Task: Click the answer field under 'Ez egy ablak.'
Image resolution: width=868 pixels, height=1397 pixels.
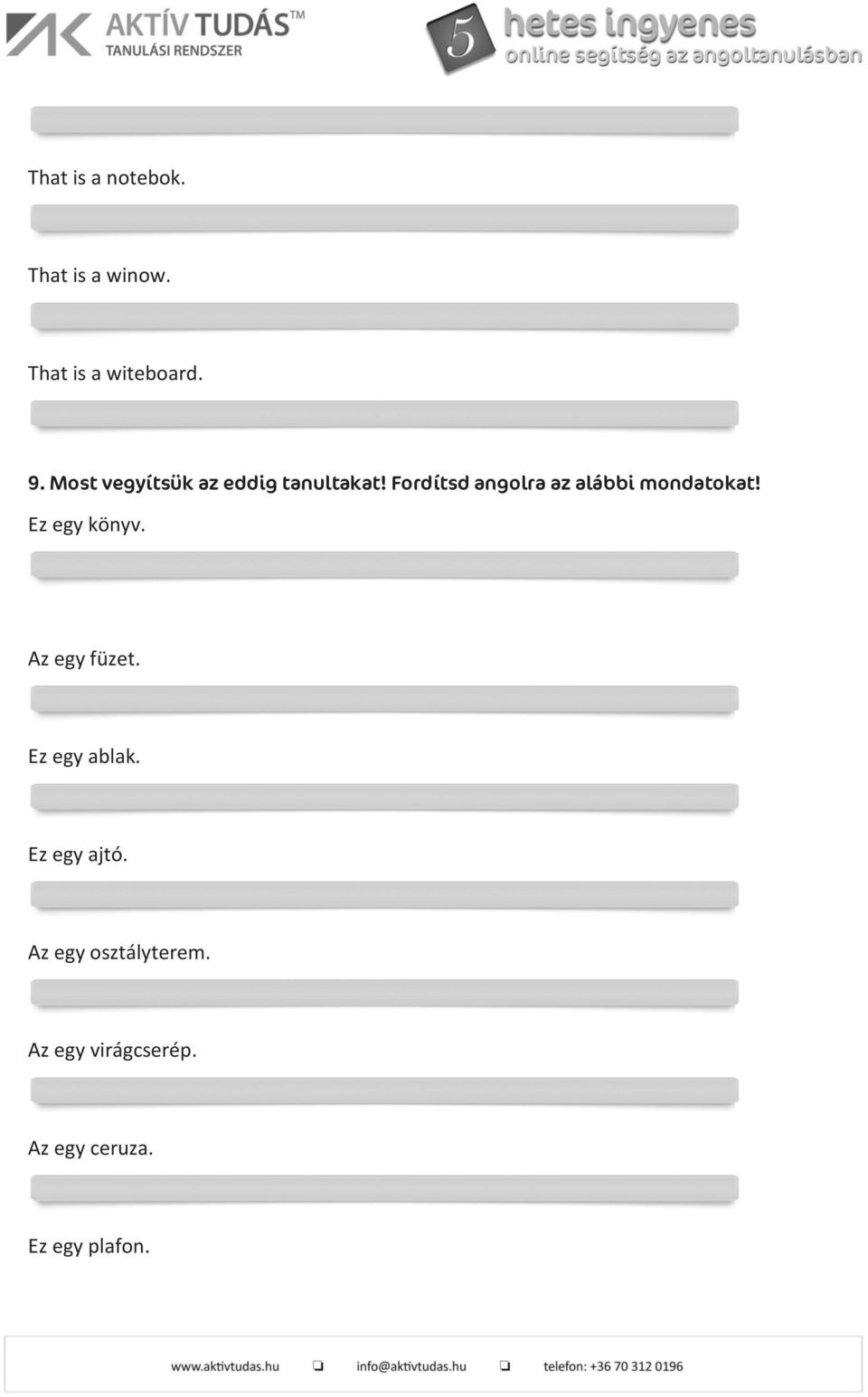Action: click(384, 798)
